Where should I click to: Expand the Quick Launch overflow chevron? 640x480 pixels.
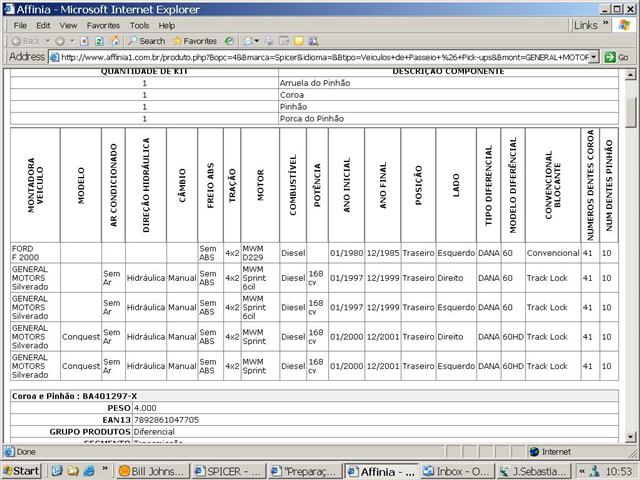point(105,468)
